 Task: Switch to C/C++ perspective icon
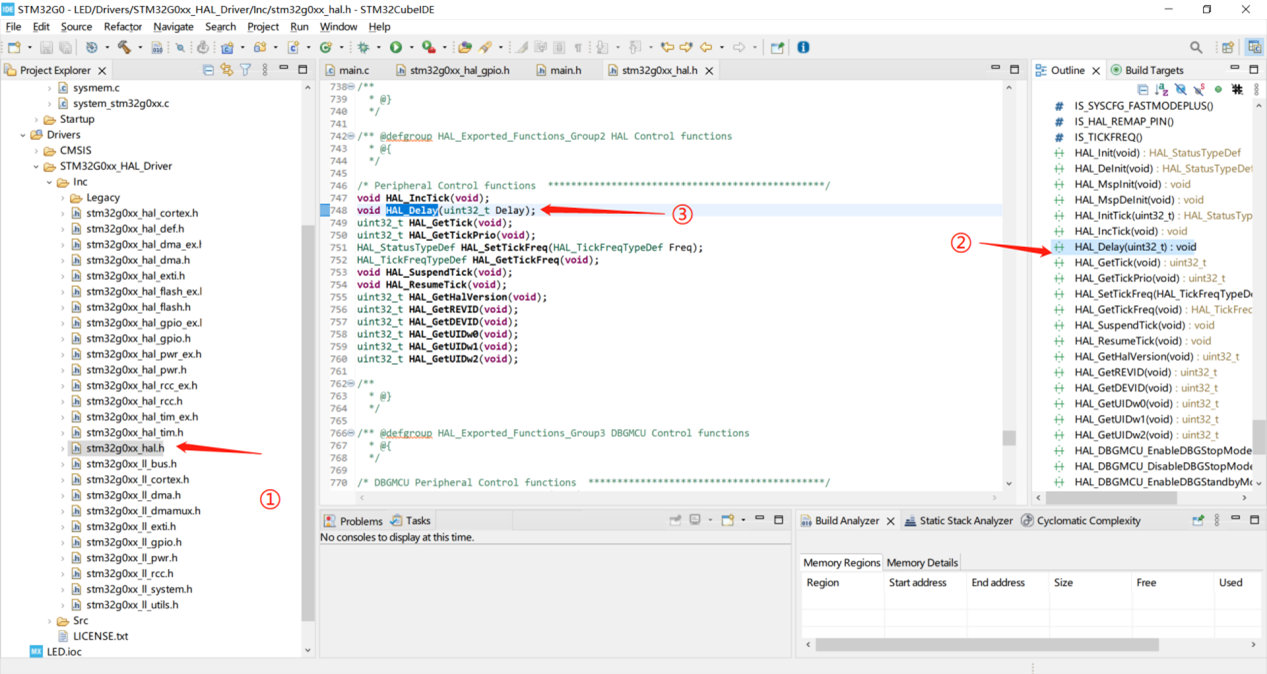[x=1254, y=47]
